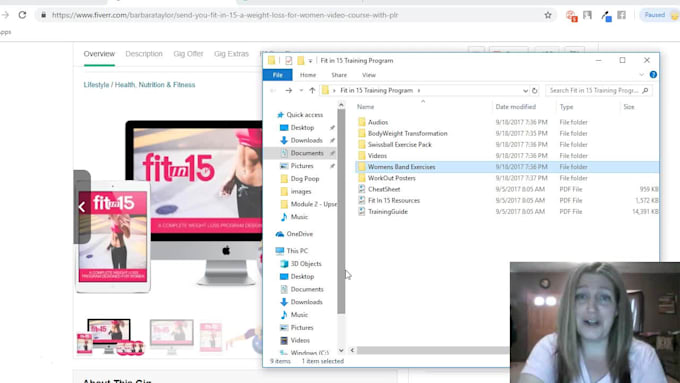Select the third pink gallery thumbnail
Screen dimensions: 680x383
pos(211,337)
